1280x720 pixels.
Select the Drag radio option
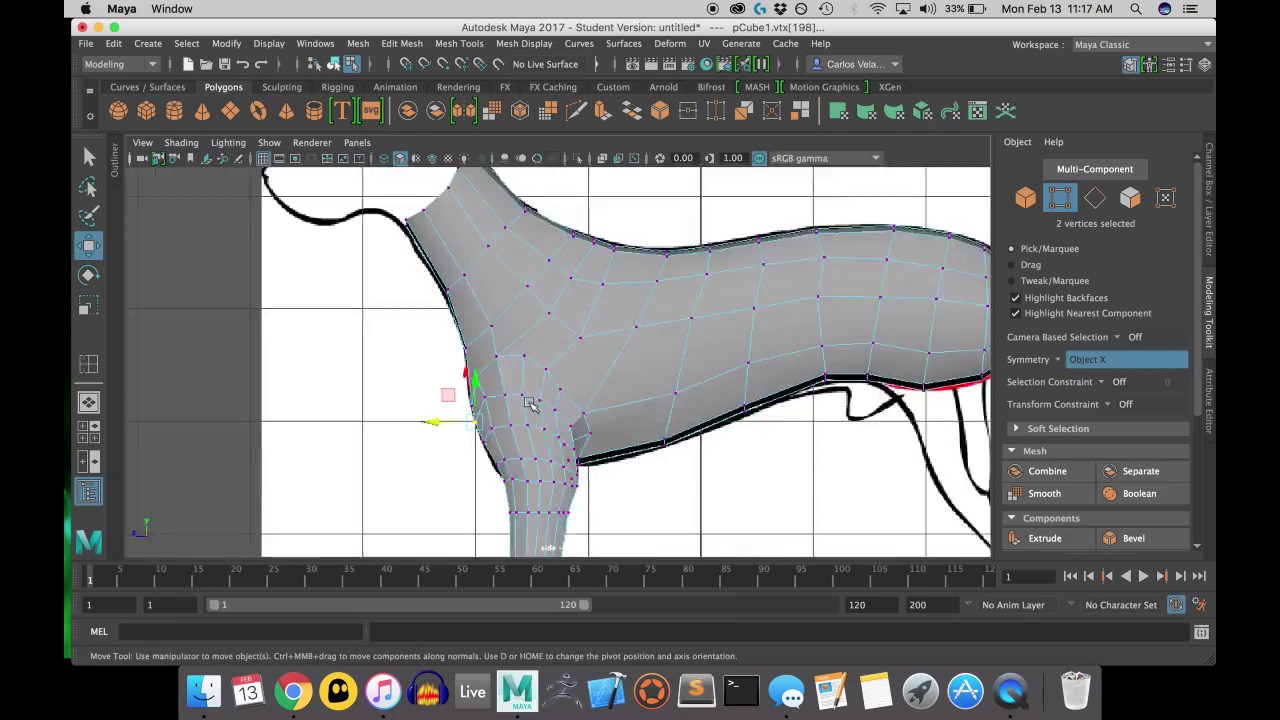(1011, 265)
